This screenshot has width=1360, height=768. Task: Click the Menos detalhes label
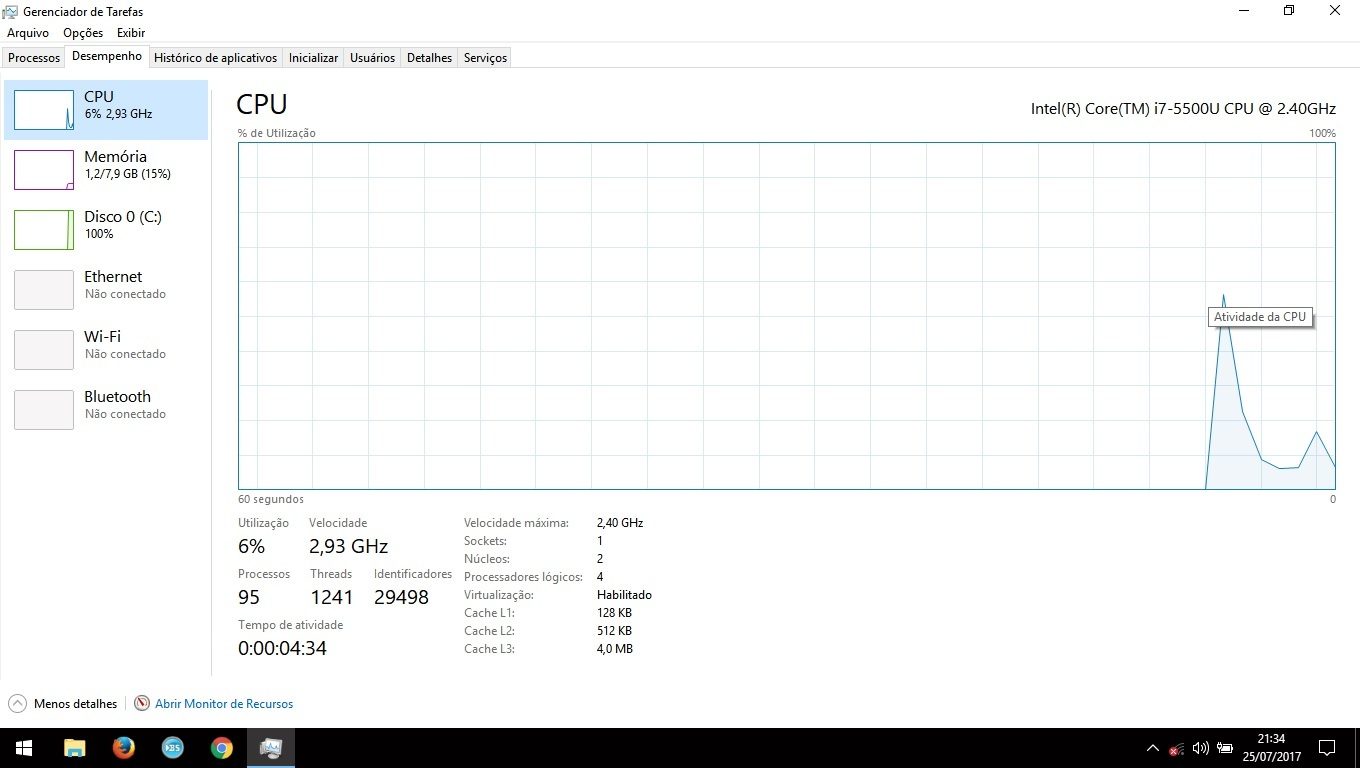click(75, 704)
